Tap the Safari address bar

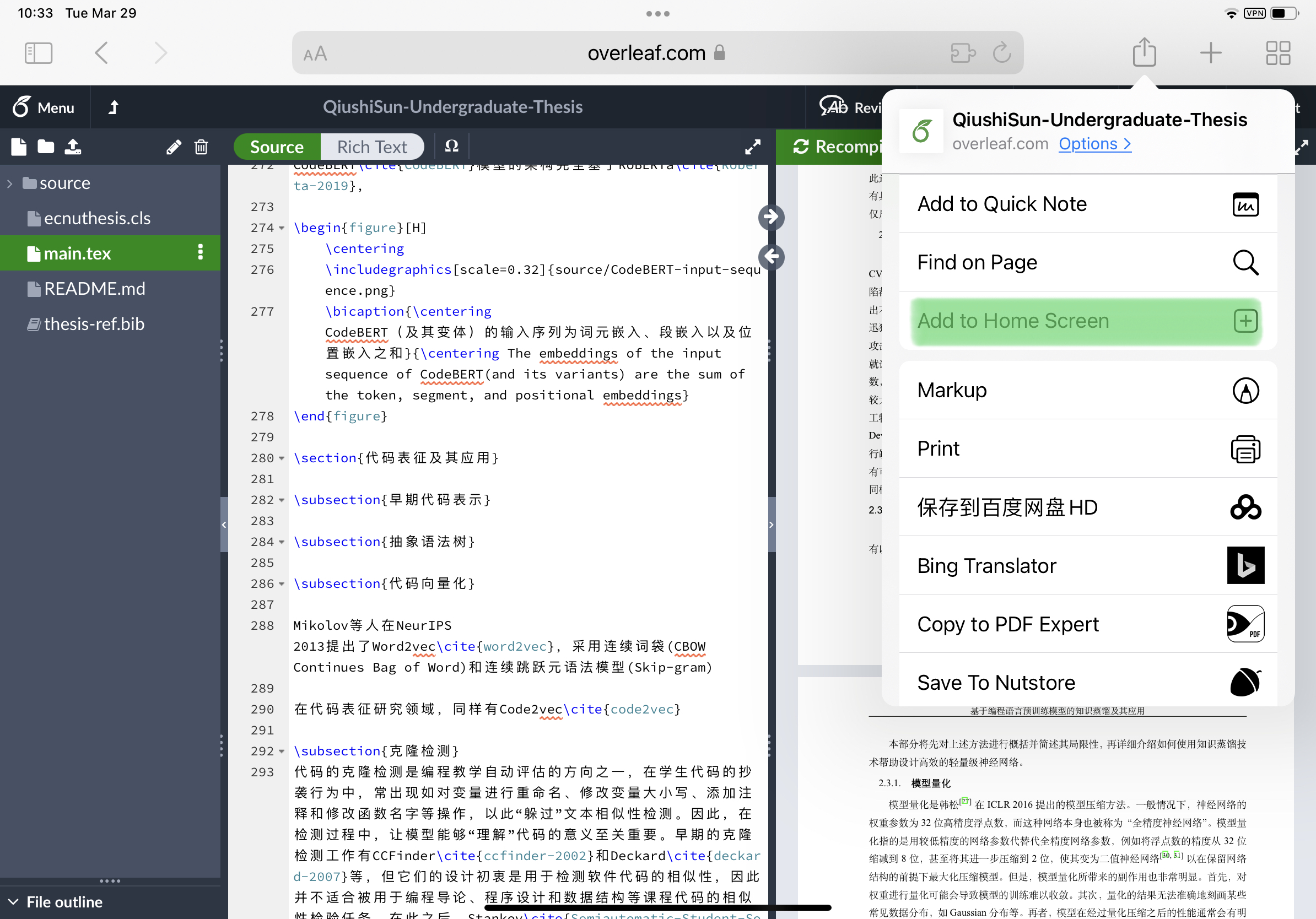coord(646,53)
